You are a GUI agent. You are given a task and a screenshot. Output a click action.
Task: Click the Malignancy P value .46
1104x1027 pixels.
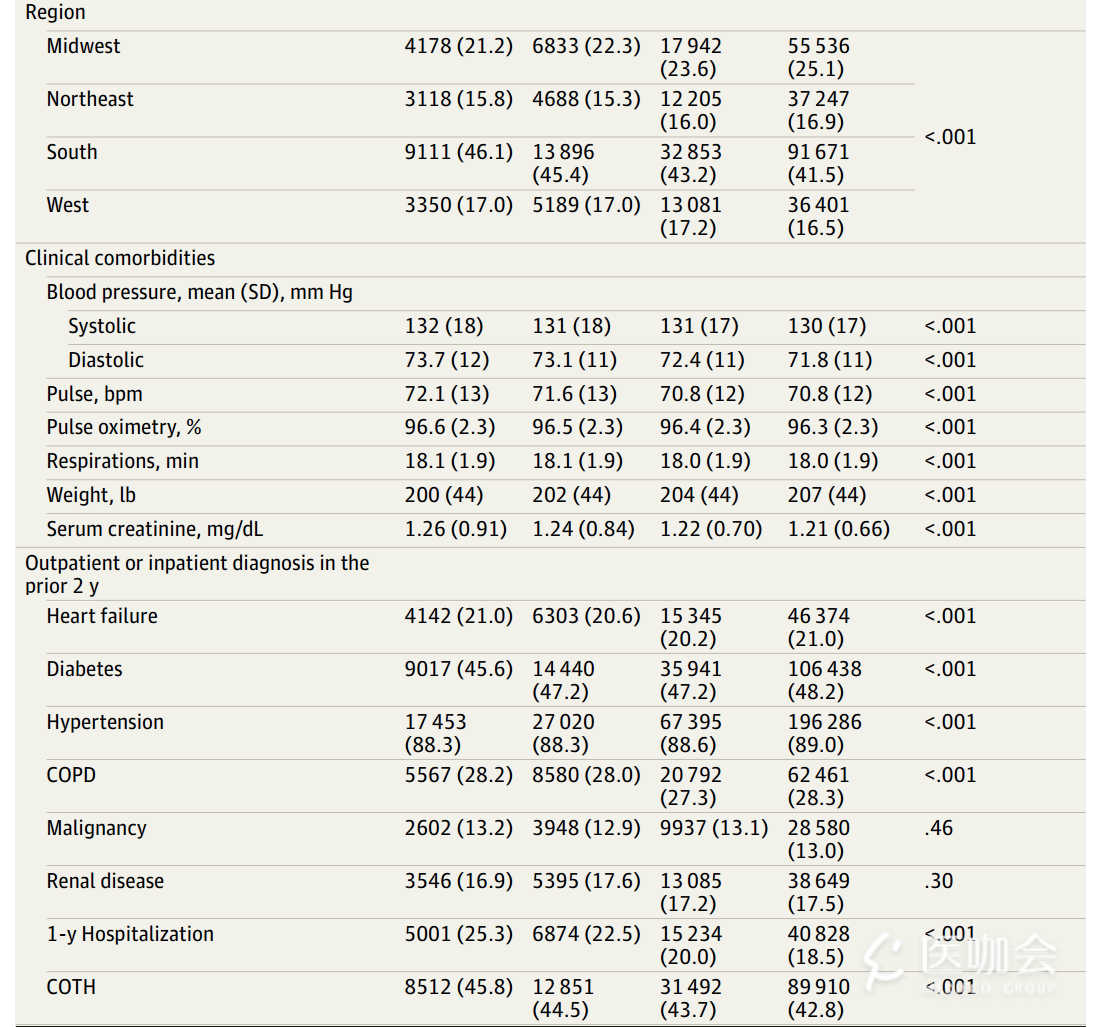tap(939, 828)
